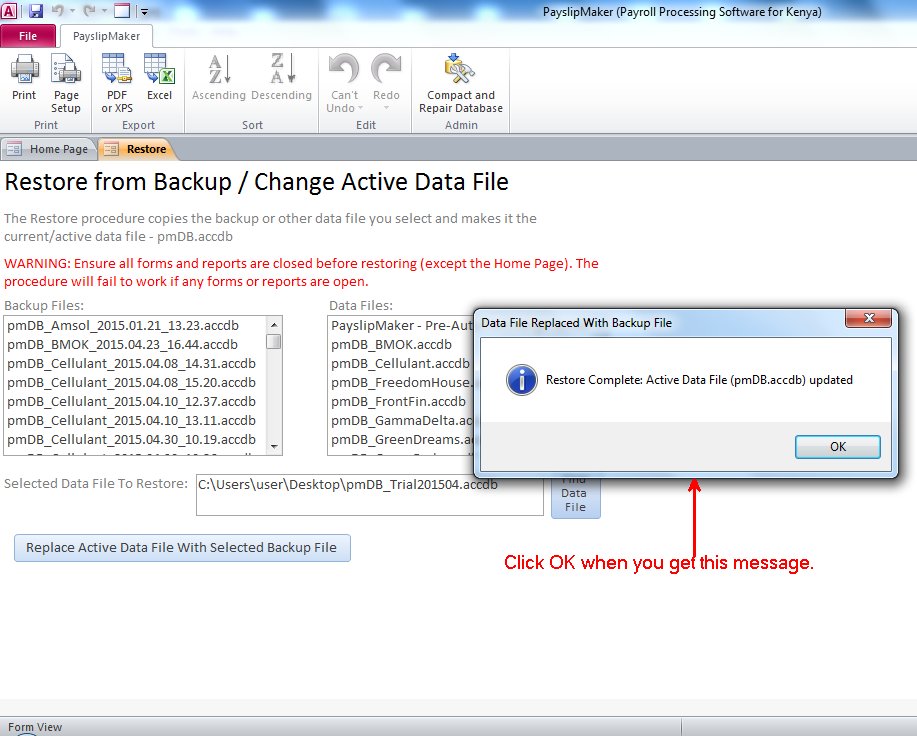The height and width of the screenshot is (736, 917).
Task: Click Replace Active Data File With Selected Backup File
Action: pyautogui.click(x=182, y=548)
